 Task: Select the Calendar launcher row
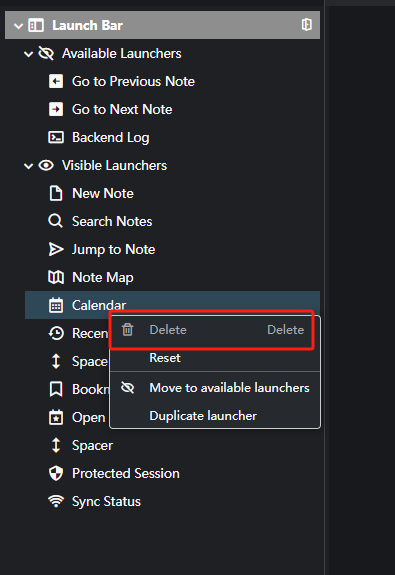point(172,305)
